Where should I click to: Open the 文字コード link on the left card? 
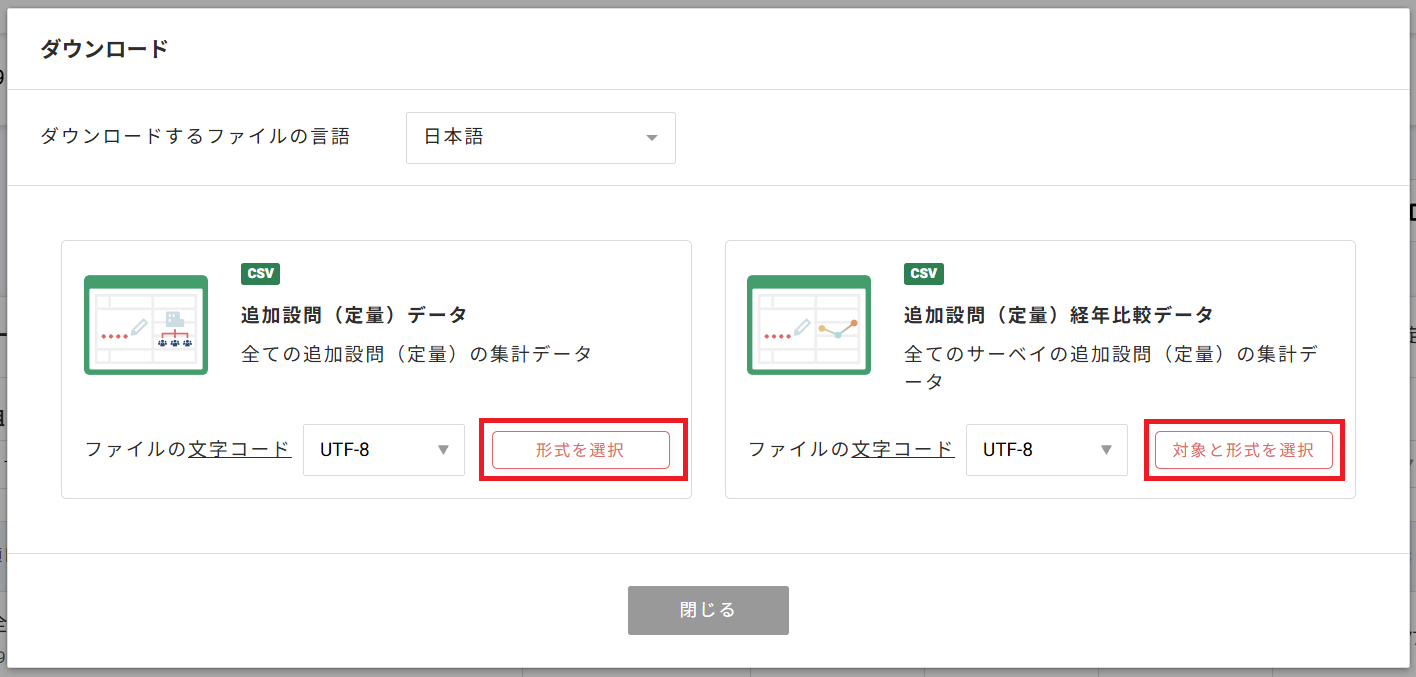(240, 449)
